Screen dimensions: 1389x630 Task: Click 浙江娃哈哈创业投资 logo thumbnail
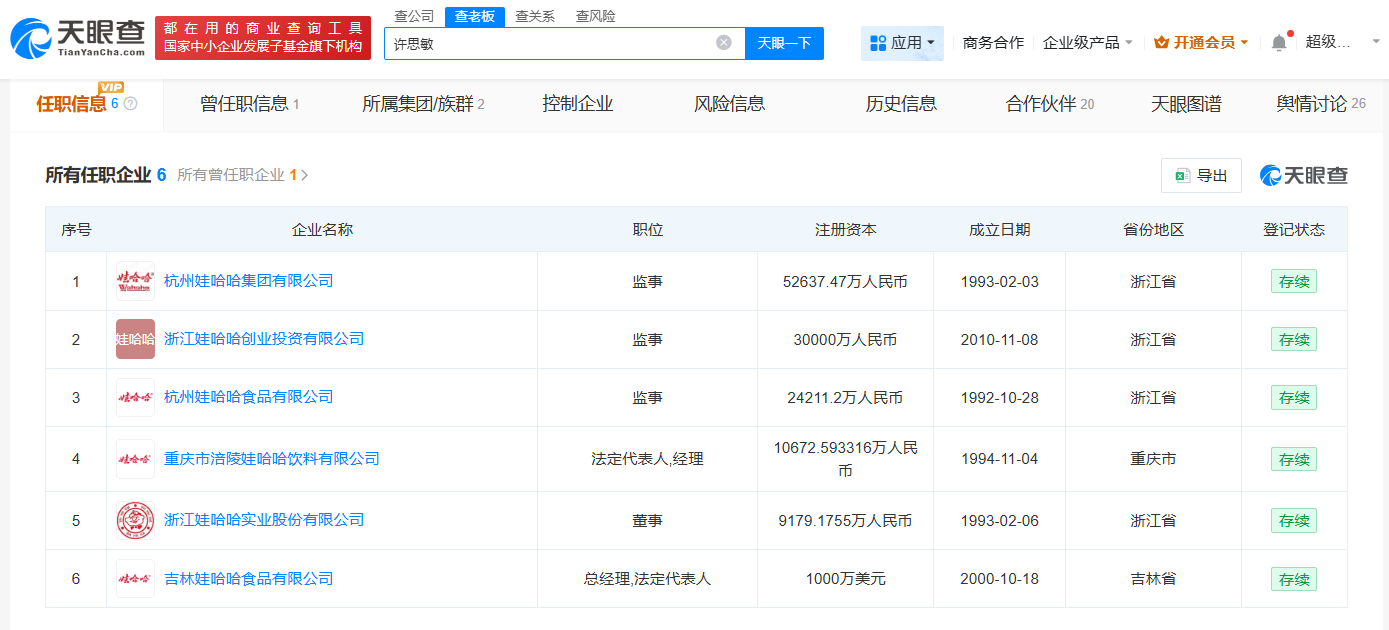tap(135, 339)
